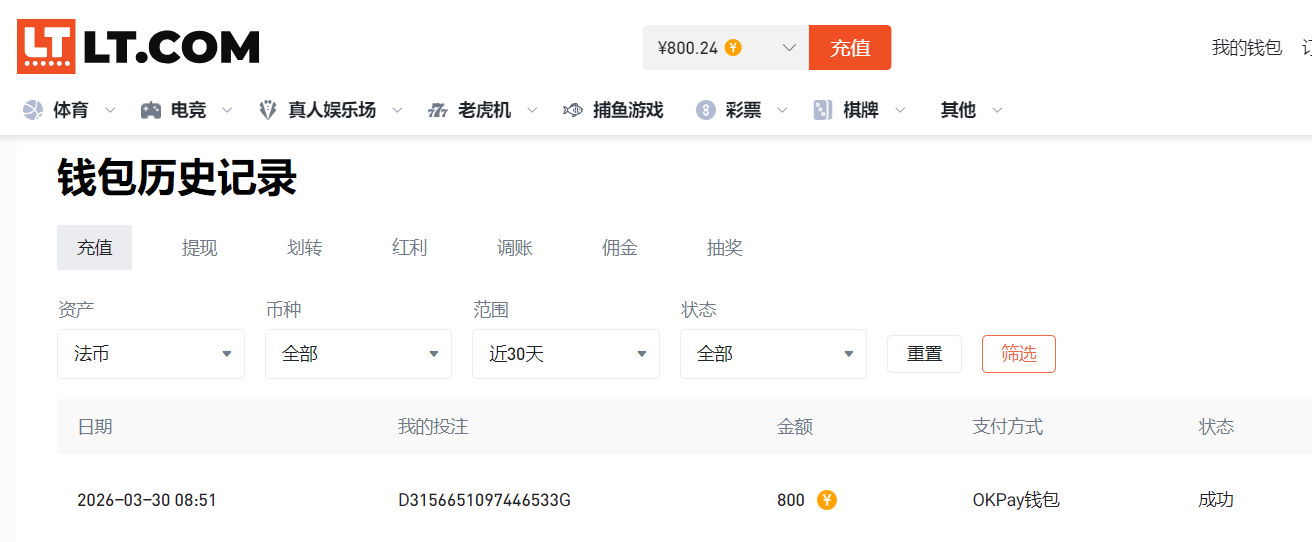The image size is (1312, 542).
Task: Open the 资产 dropdown showing 法币
Action: click(x=151, y=354)
